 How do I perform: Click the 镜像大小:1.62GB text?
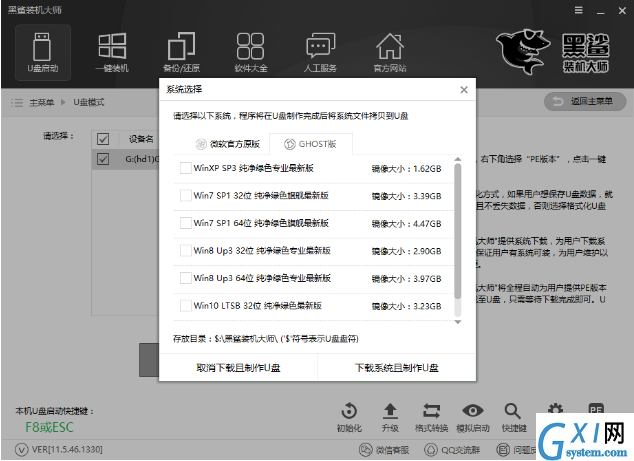[406, 169]
